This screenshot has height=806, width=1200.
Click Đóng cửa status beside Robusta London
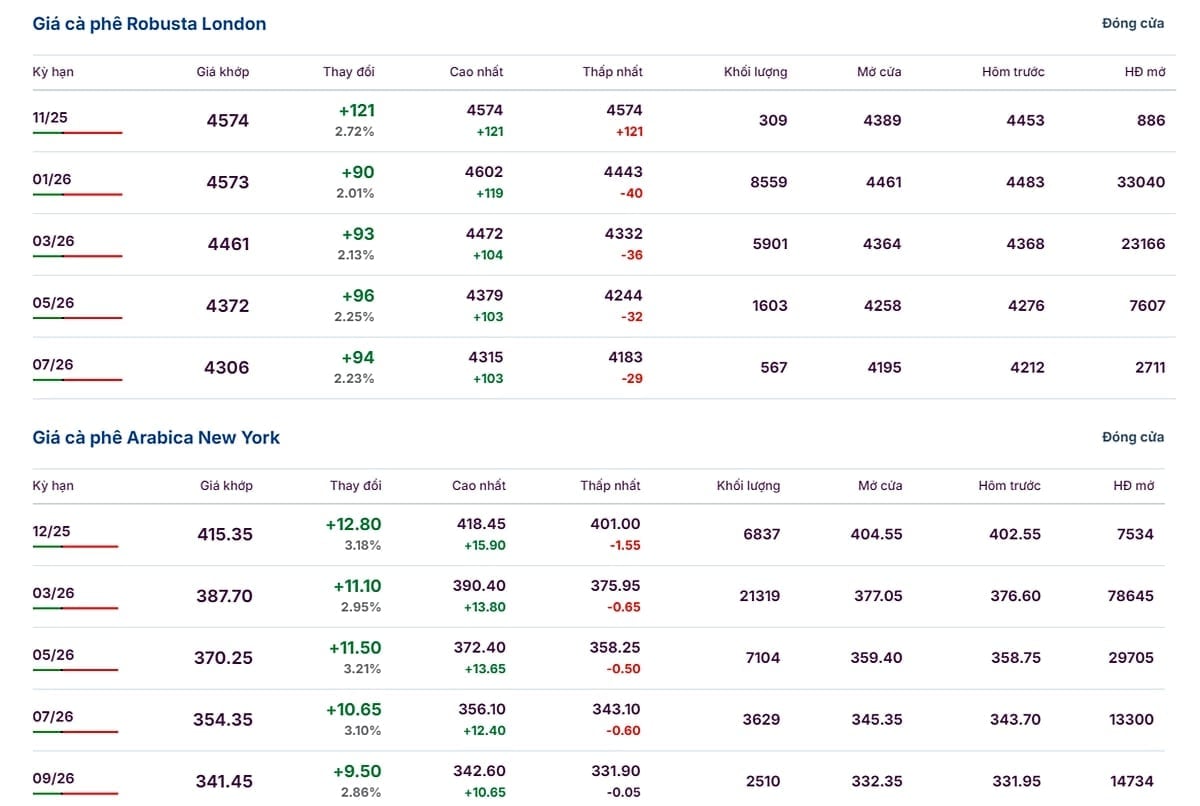pyautogui.click(x=1132, y=24)
